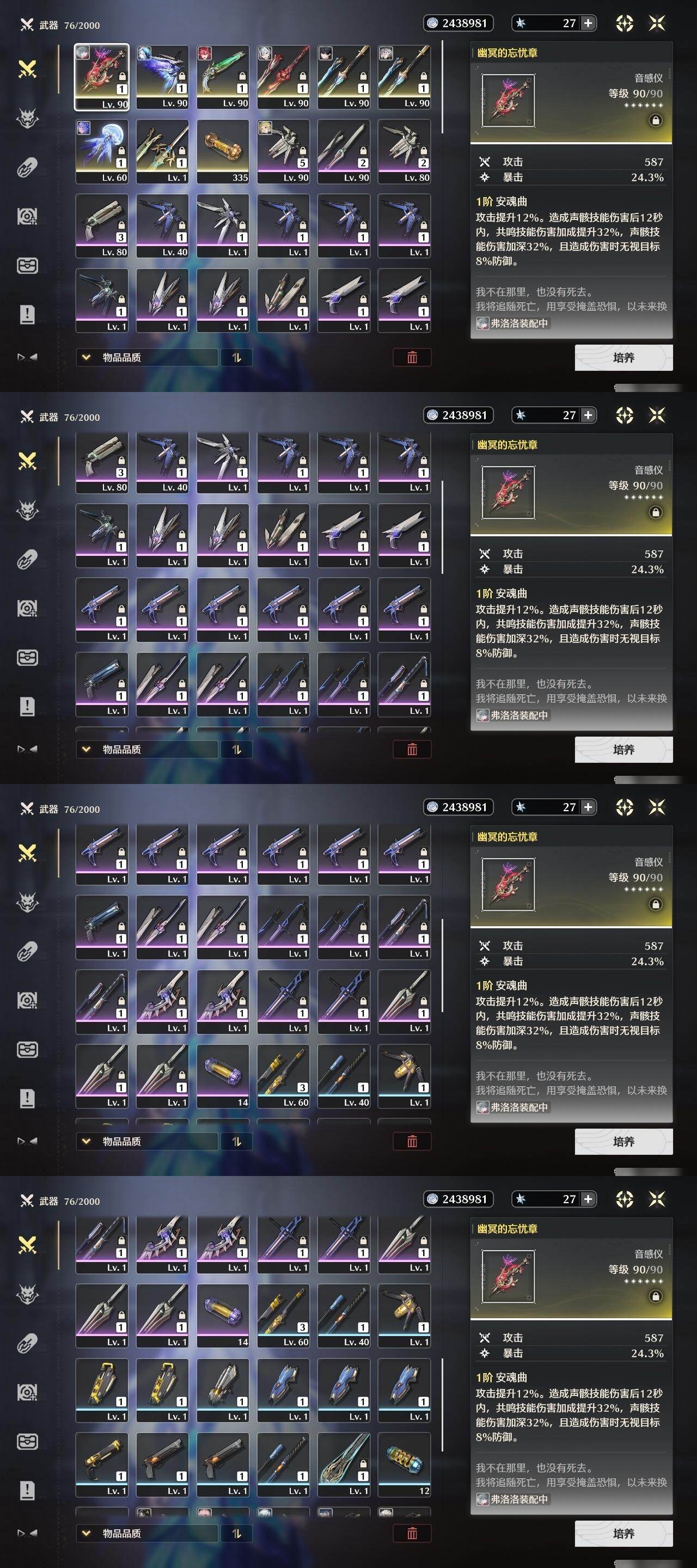
Task: Select the golden tube item with quantity 335
Action: click(223, 151)
